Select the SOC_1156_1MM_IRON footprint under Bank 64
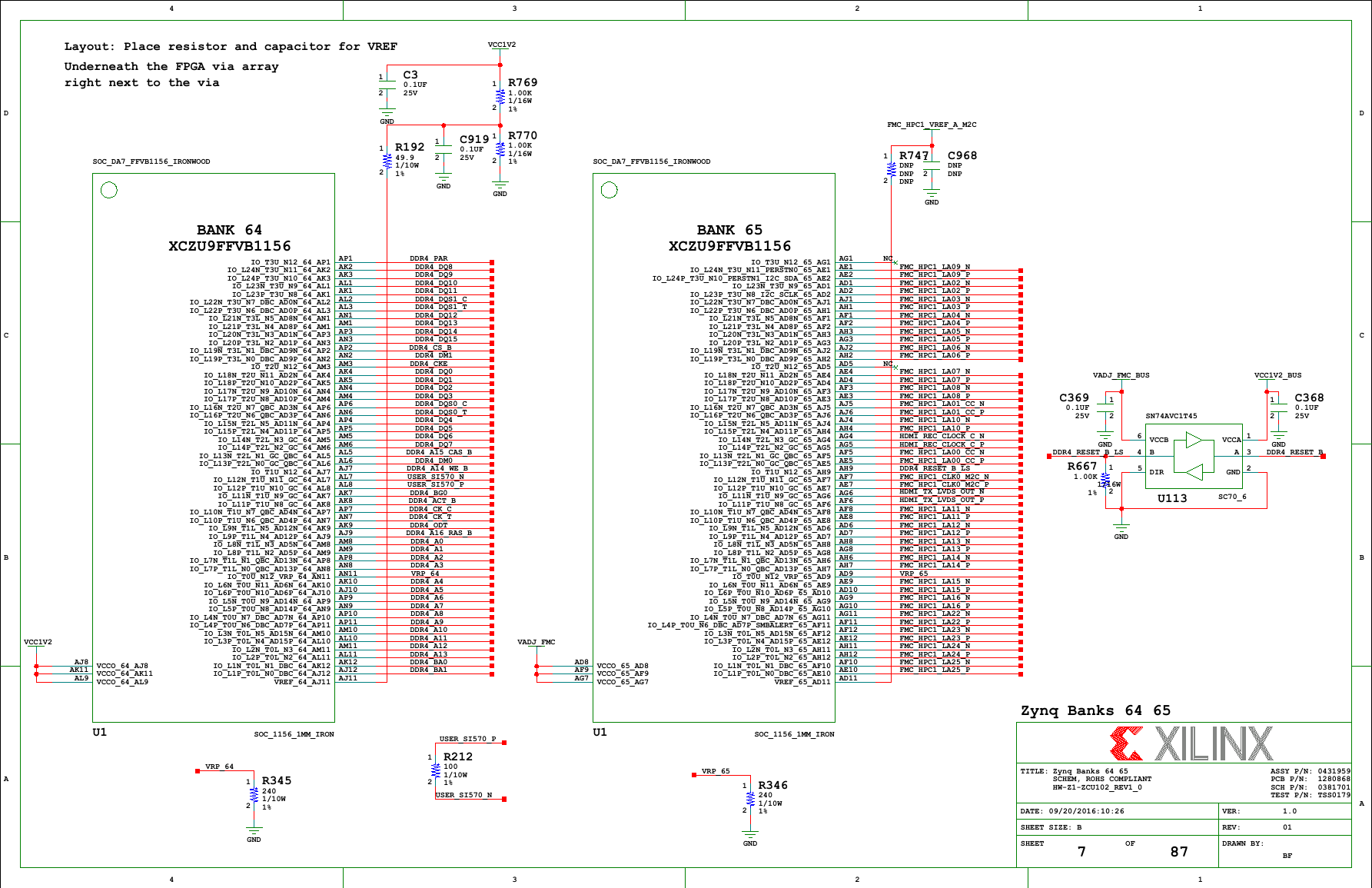 (x=294, y=735)
